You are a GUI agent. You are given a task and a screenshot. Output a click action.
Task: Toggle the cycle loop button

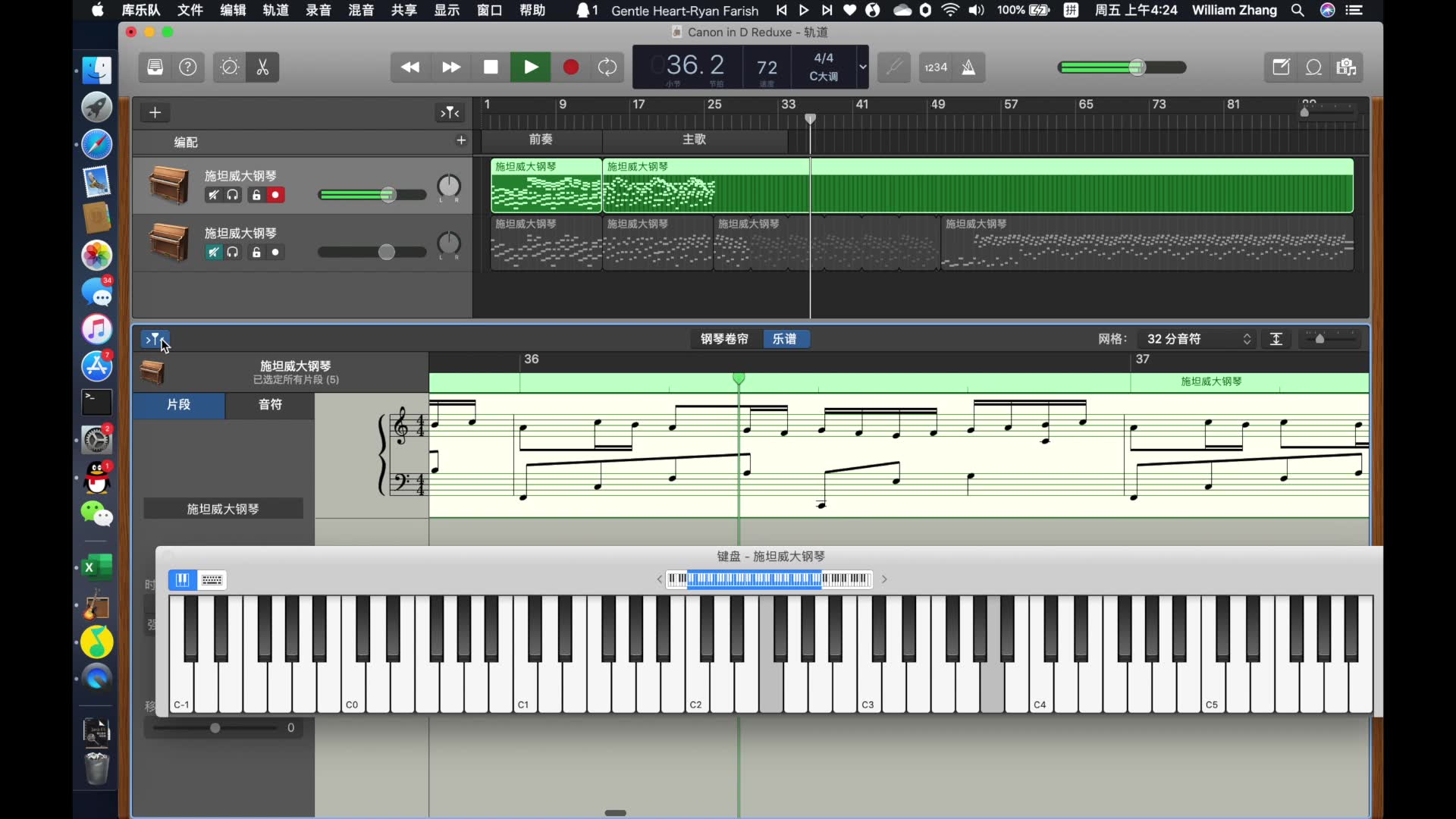607,67
